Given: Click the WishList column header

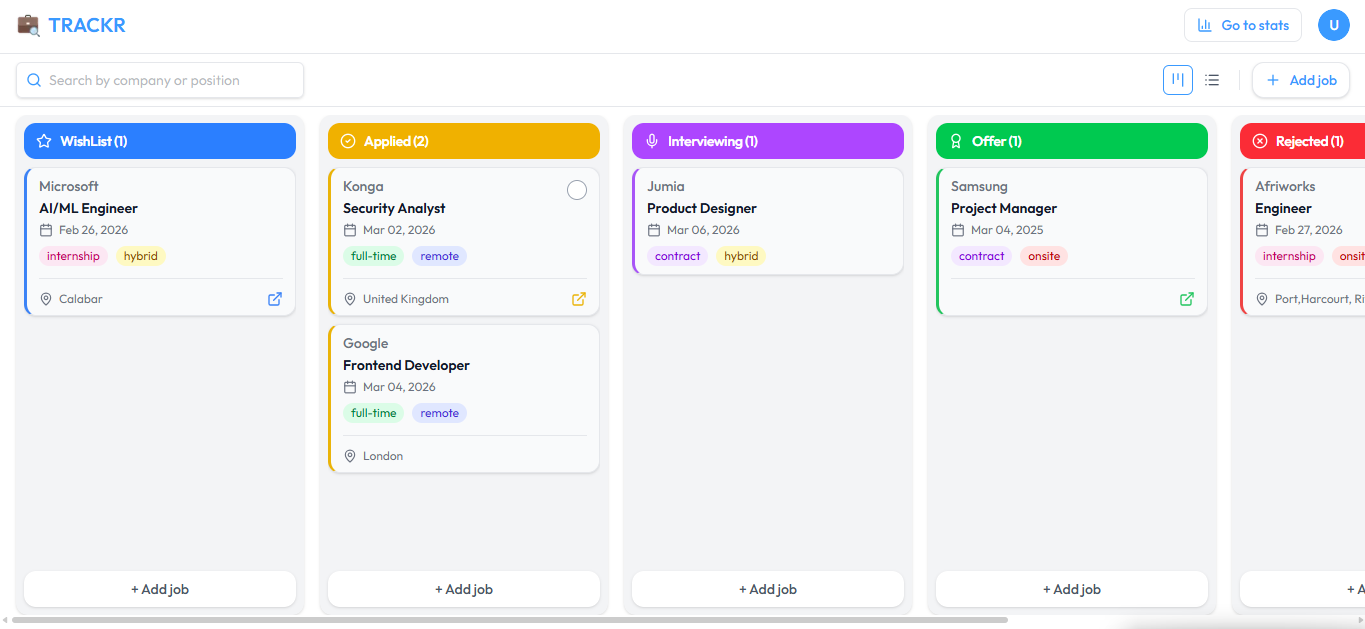Looking at the screenshot, I should click(160, 141).
